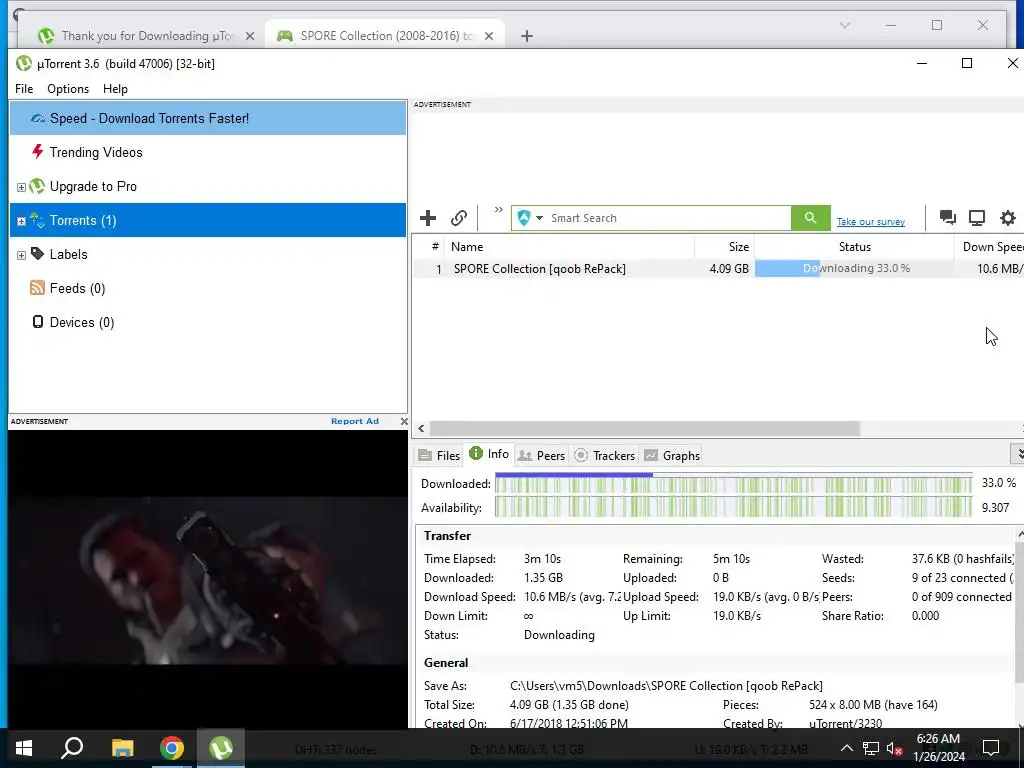Close the sidebar advertisement
This screenshot has width=1024, height=768.
pos(404,421)
